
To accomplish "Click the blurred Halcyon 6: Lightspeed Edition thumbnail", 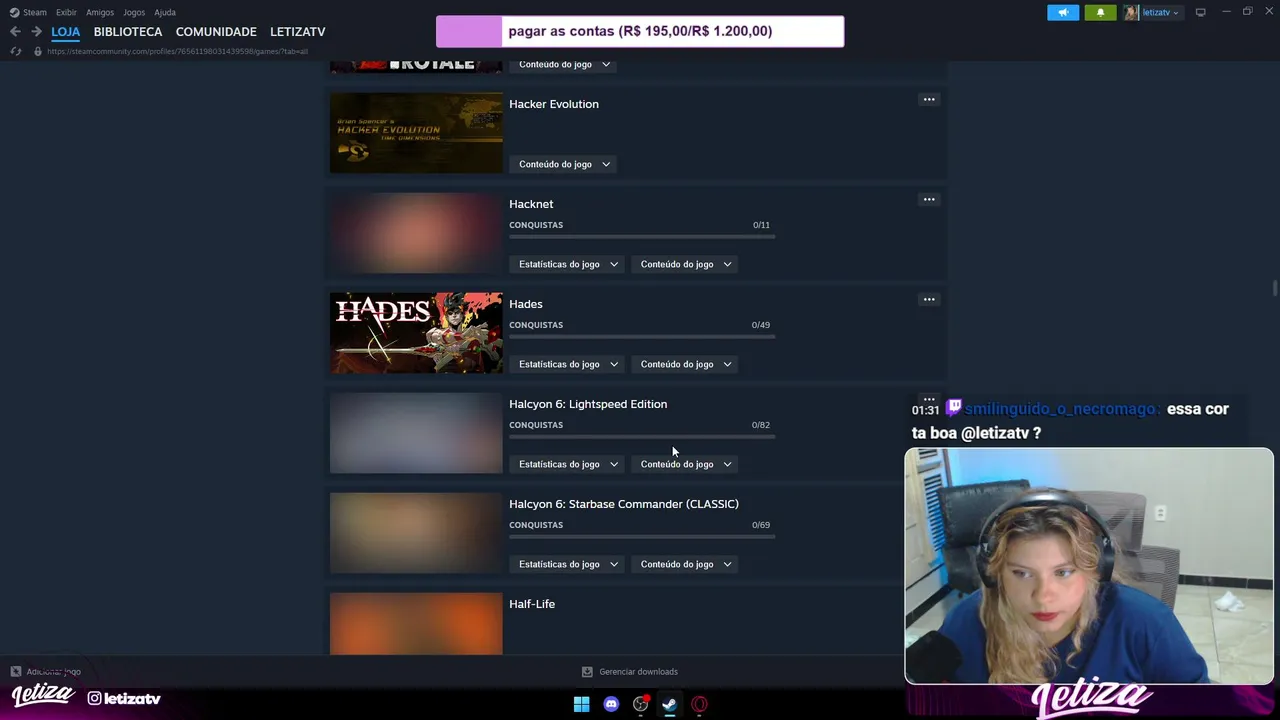I will pos(416,433).
